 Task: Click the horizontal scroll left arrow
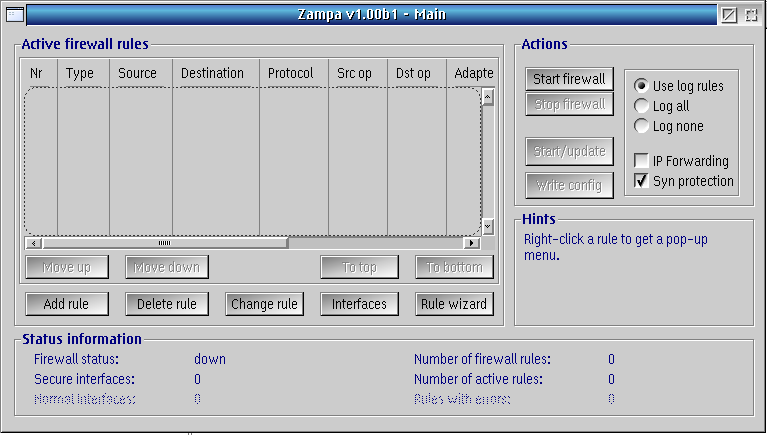point(33,243)
